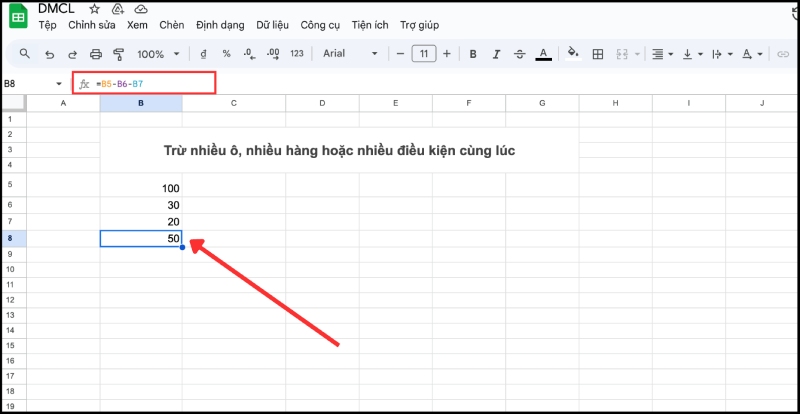Select column C header

pyautogui.click(x=234, y=103)
